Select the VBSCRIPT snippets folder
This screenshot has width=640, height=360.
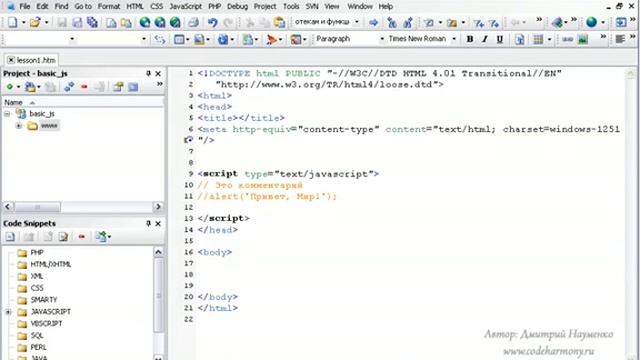(47, 324)
